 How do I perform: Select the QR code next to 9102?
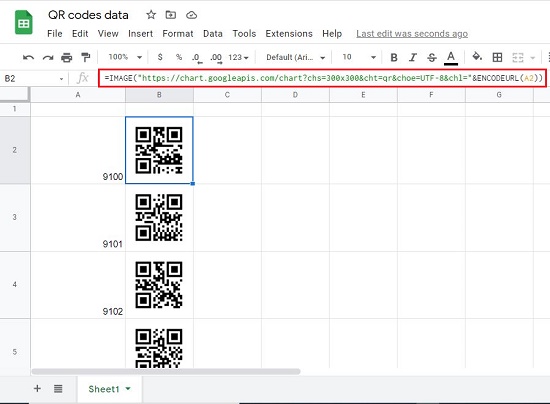pyautogui.click(x=159, y=285)
